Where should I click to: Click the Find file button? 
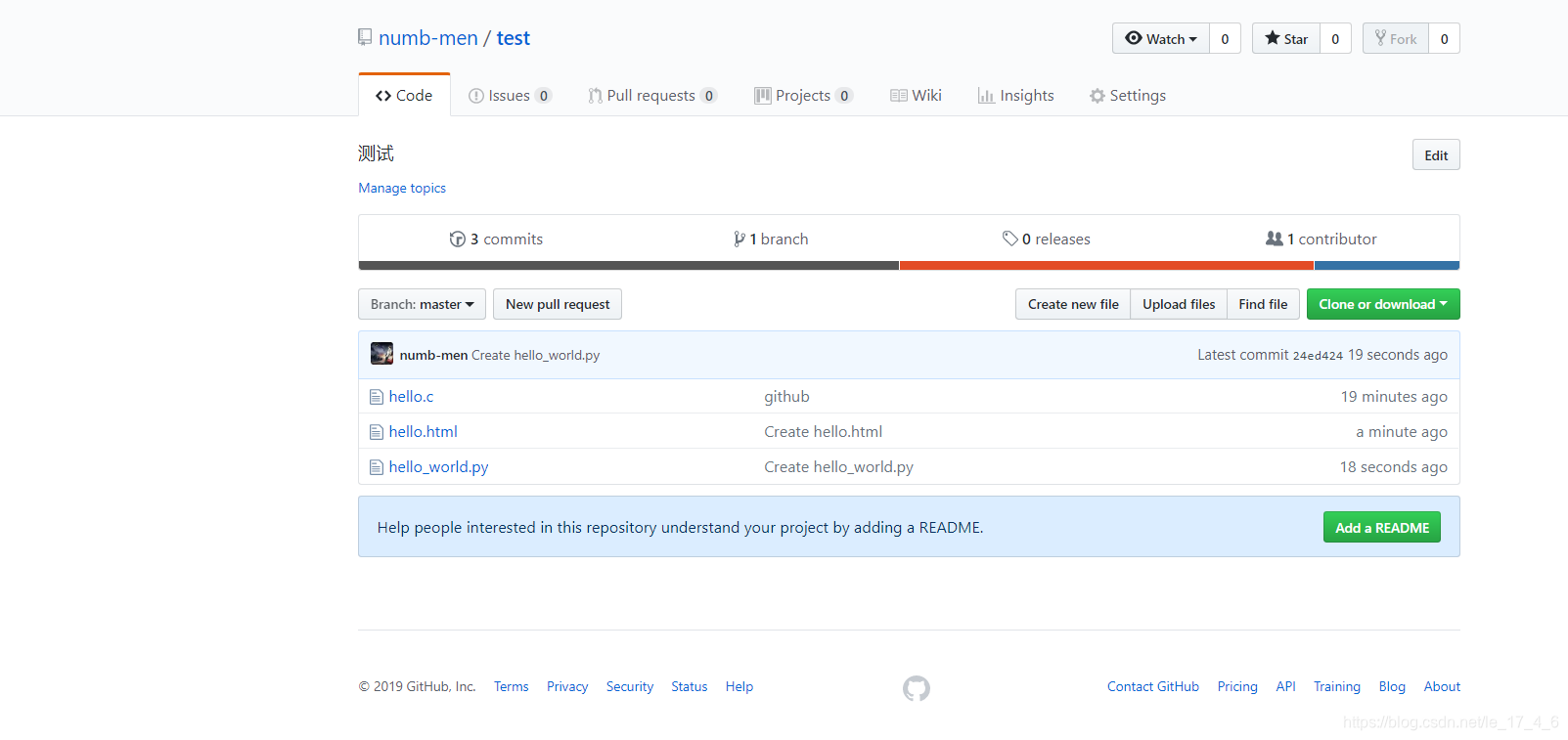tap(1263, 304)
